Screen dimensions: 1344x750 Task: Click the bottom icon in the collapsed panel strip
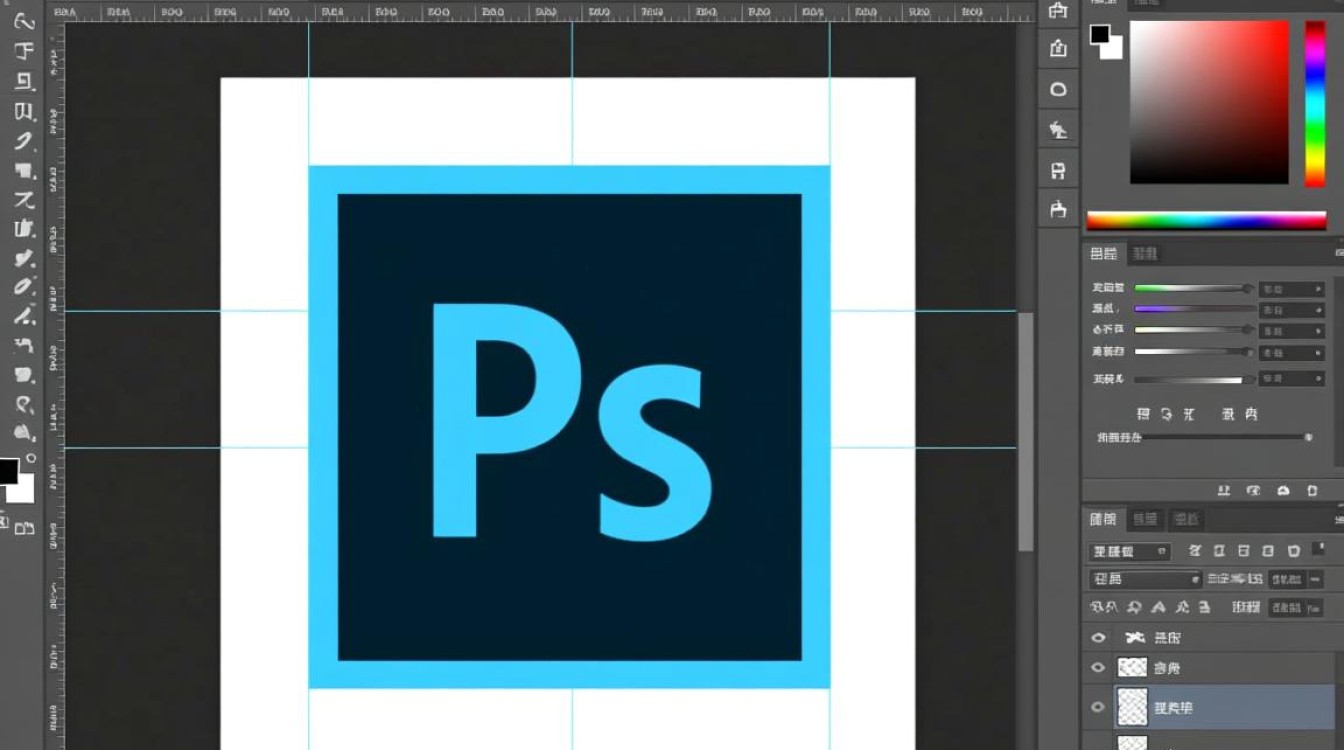pos(1058,209)
